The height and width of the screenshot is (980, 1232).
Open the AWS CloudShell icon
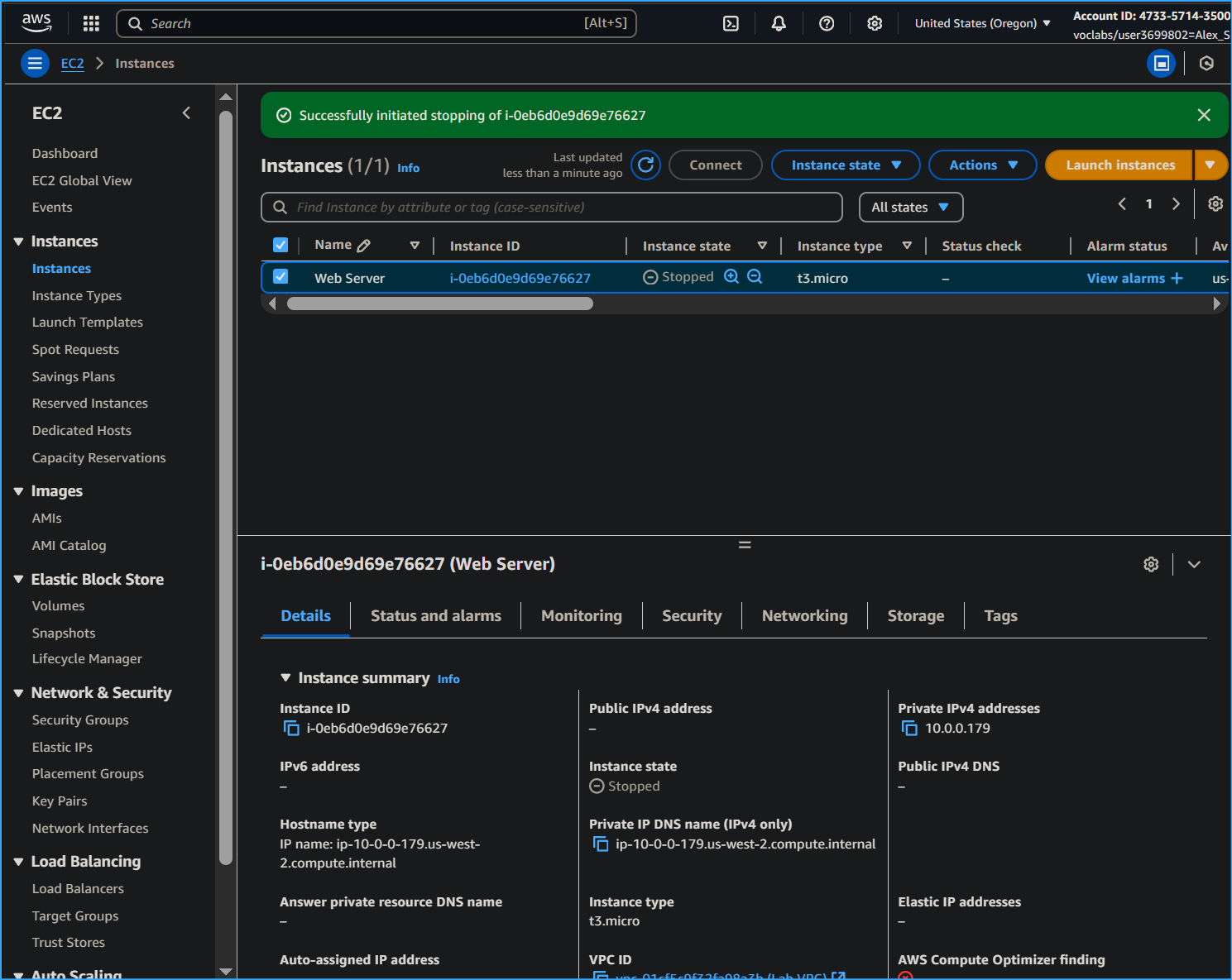(x=731, y=23)
